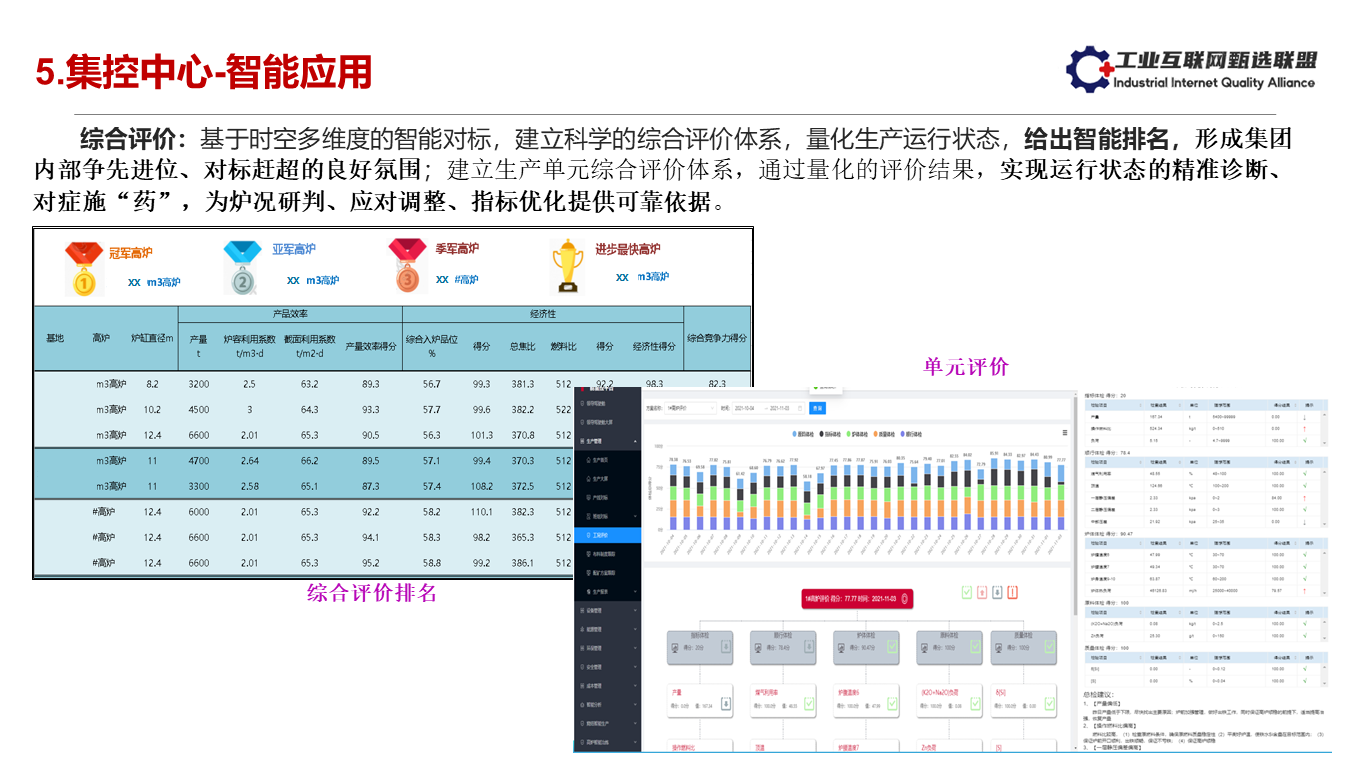
Task: Click the 综合竞争力得分 column header
Action: (x=716, y=338)
